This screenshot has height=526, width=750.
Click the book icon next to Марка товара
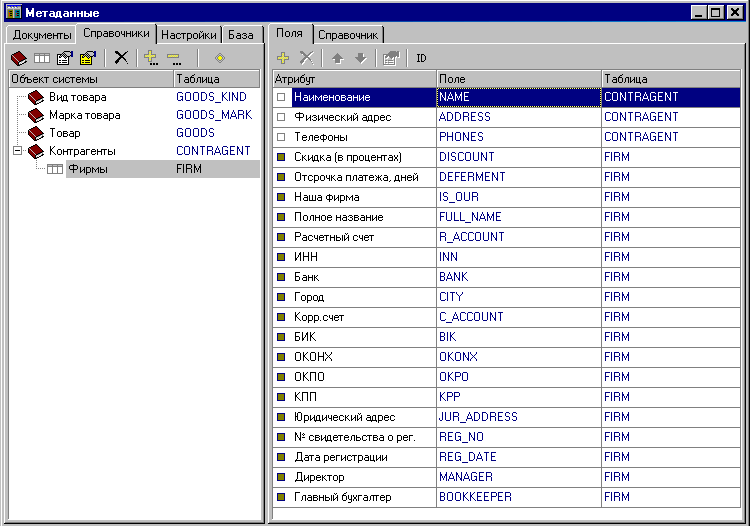point(35,115)
